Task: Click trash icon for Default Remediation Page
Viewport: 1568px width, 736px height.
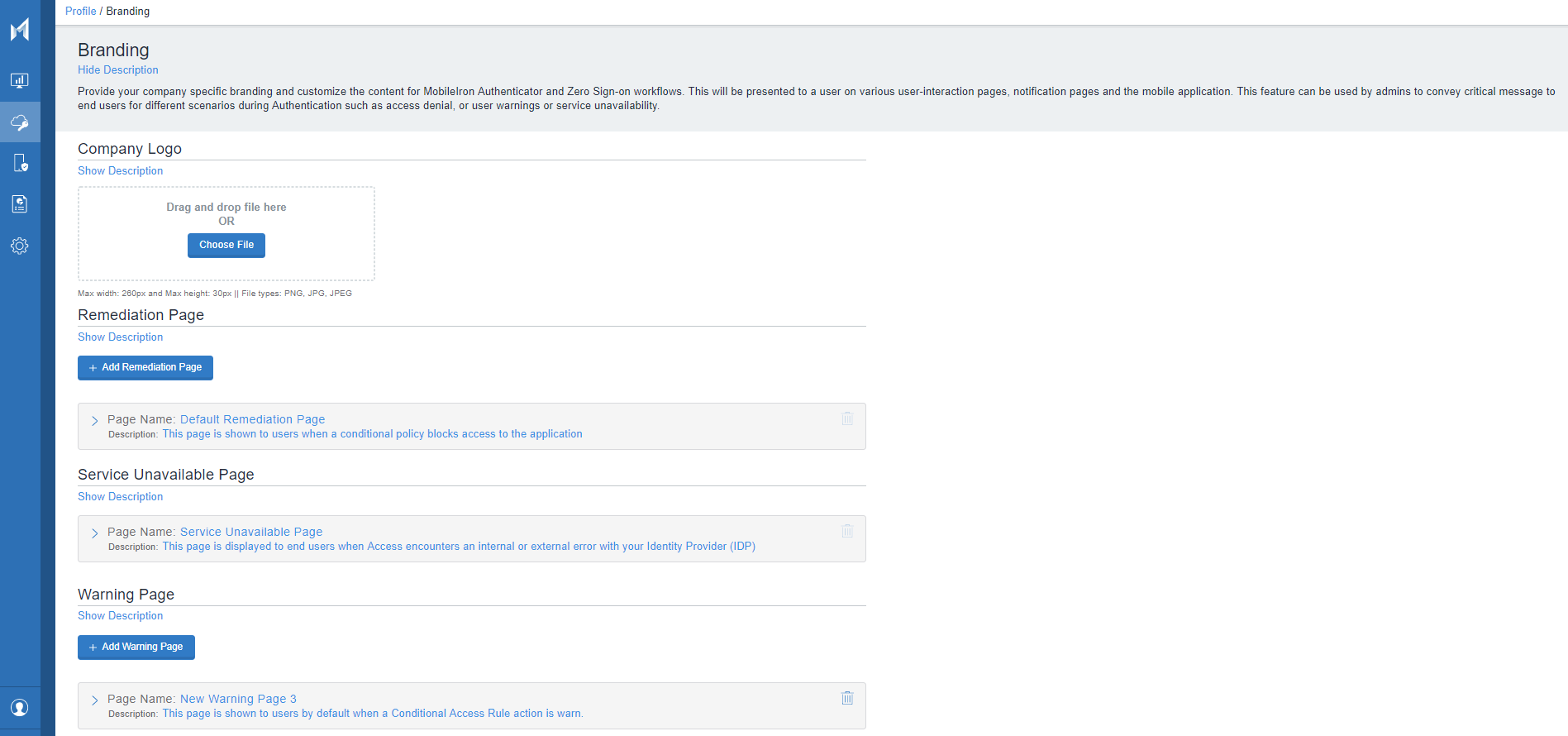Action: 847,418
